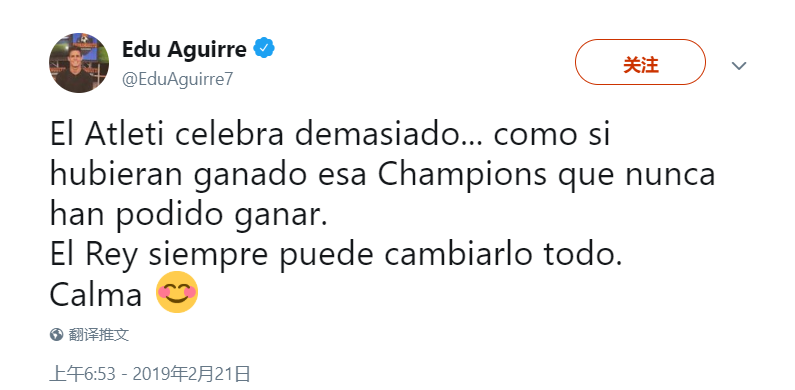
Task: Click the blue verified badge
Action: pyautogui.click(x=264, y=49)
